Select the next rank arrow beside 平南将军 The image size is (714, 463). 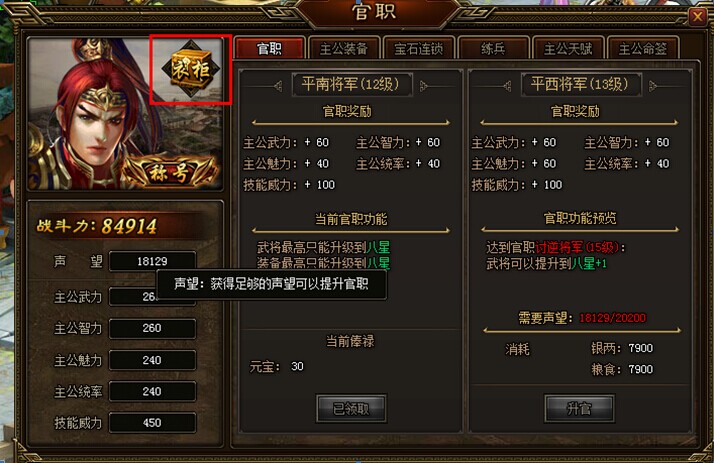coord(423,86)
